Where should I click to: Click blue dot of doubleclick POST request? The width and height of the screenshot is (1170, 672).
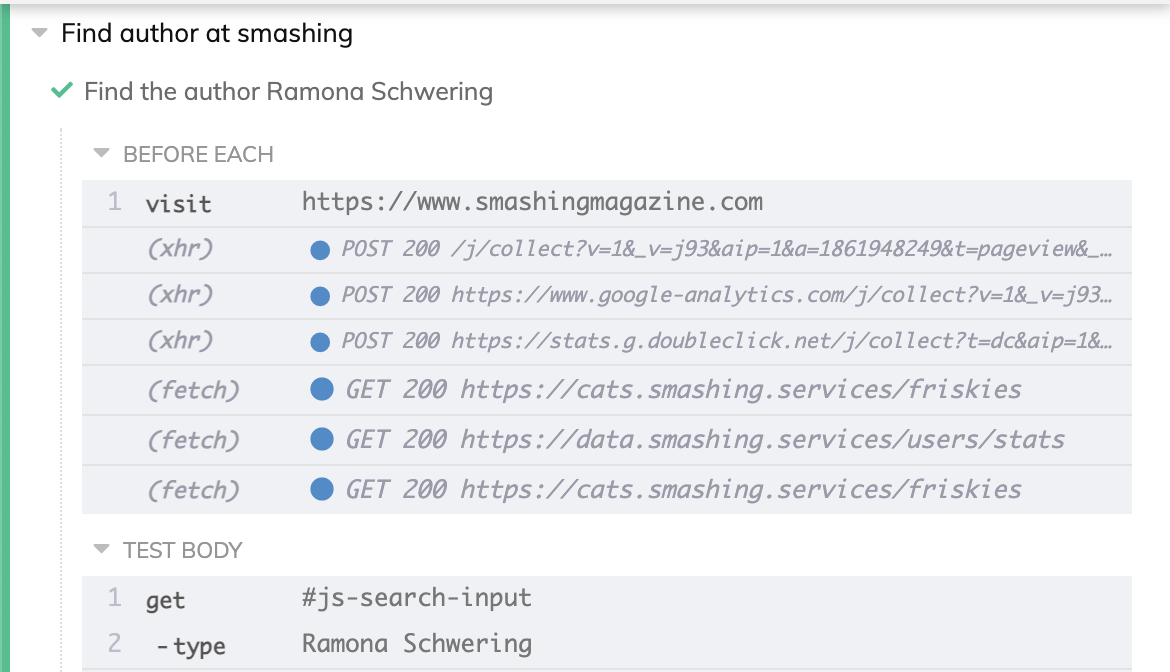320,342
